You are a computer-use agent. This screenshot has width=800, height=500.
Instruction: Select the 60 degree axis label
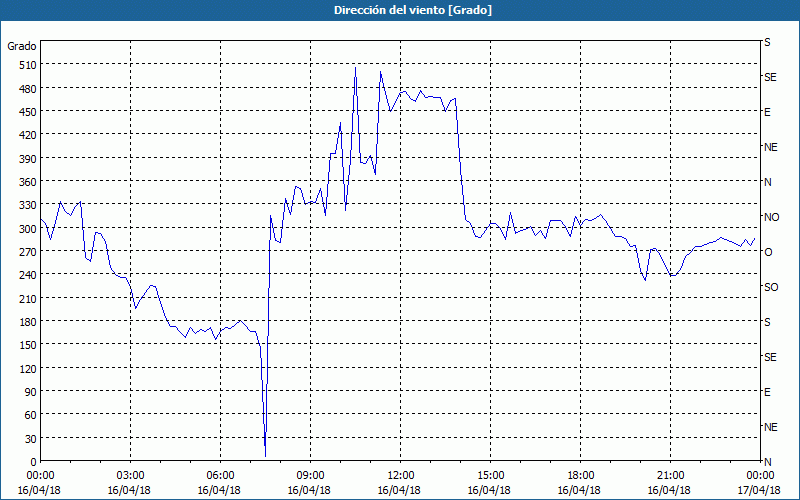31,415
